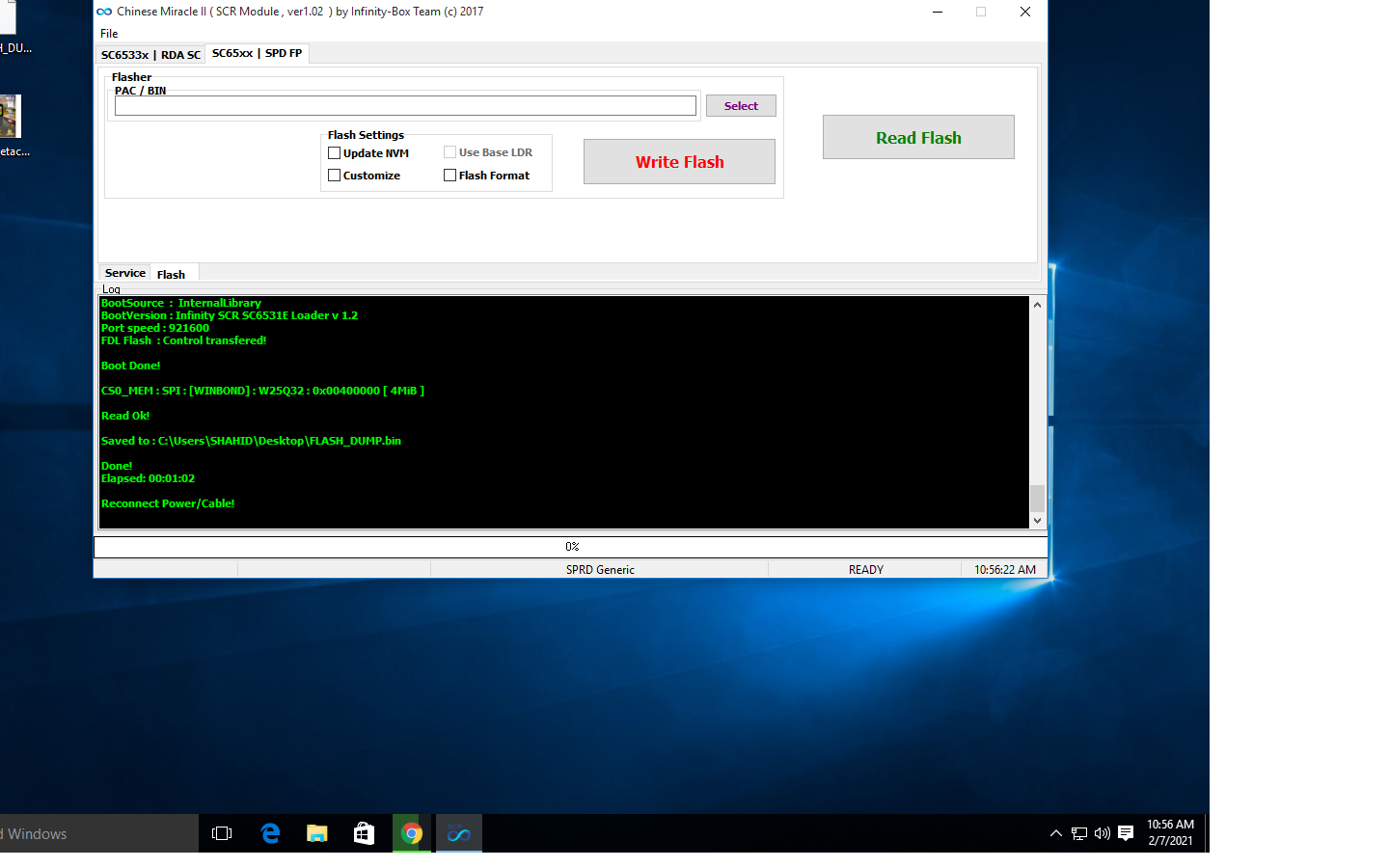Click the 0% progress bar
Viewport: 1389px width, 868px height.
point(571,547)
